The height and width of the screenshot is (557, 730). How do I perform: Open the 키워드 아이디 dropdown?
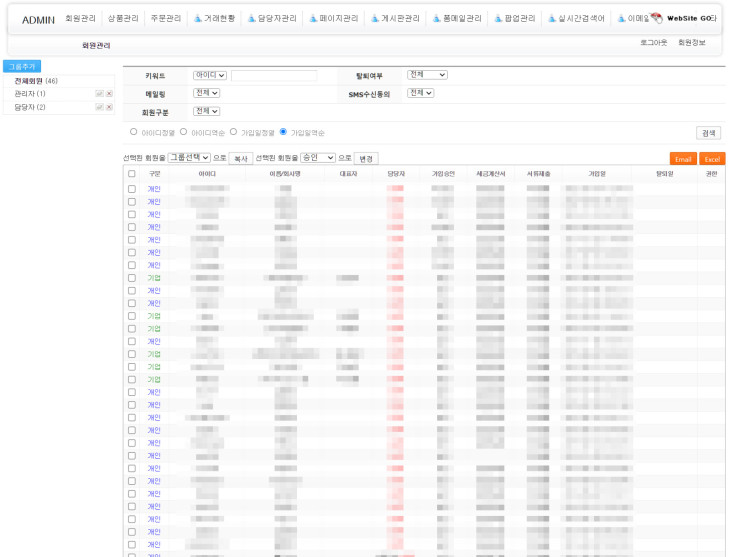(210, 75)
